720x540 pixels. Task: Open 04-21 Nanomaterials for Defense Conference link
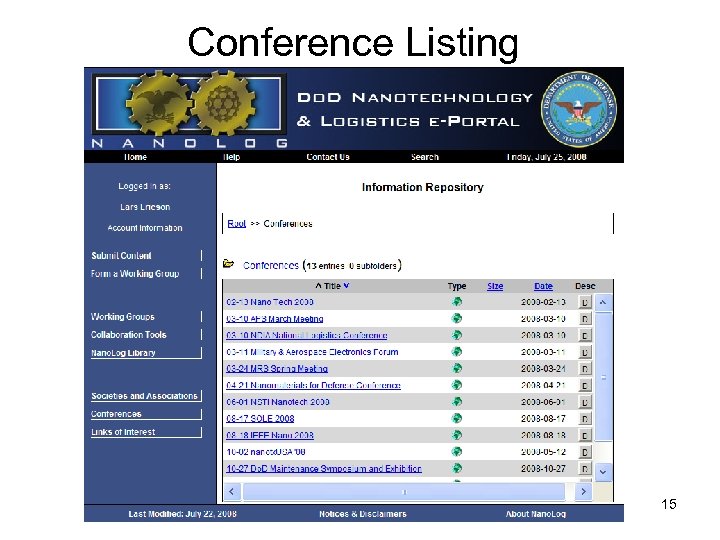(313, 385)
